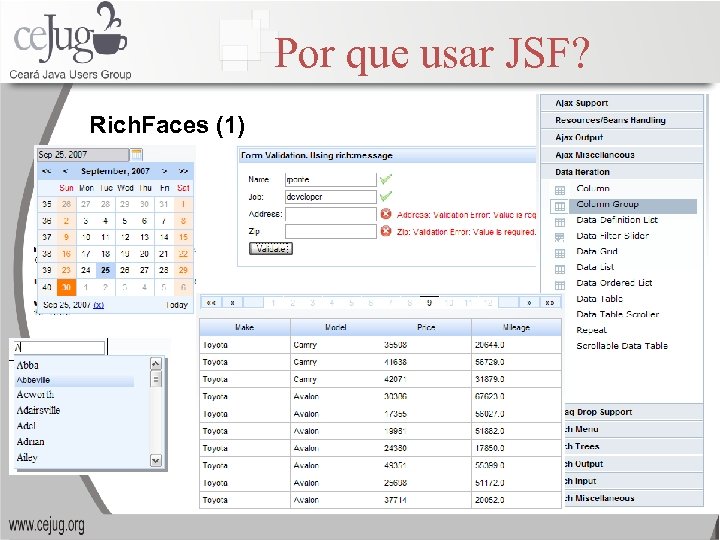Click the Validate button
This screenshot has height=540, width=720.
point(271,248)
